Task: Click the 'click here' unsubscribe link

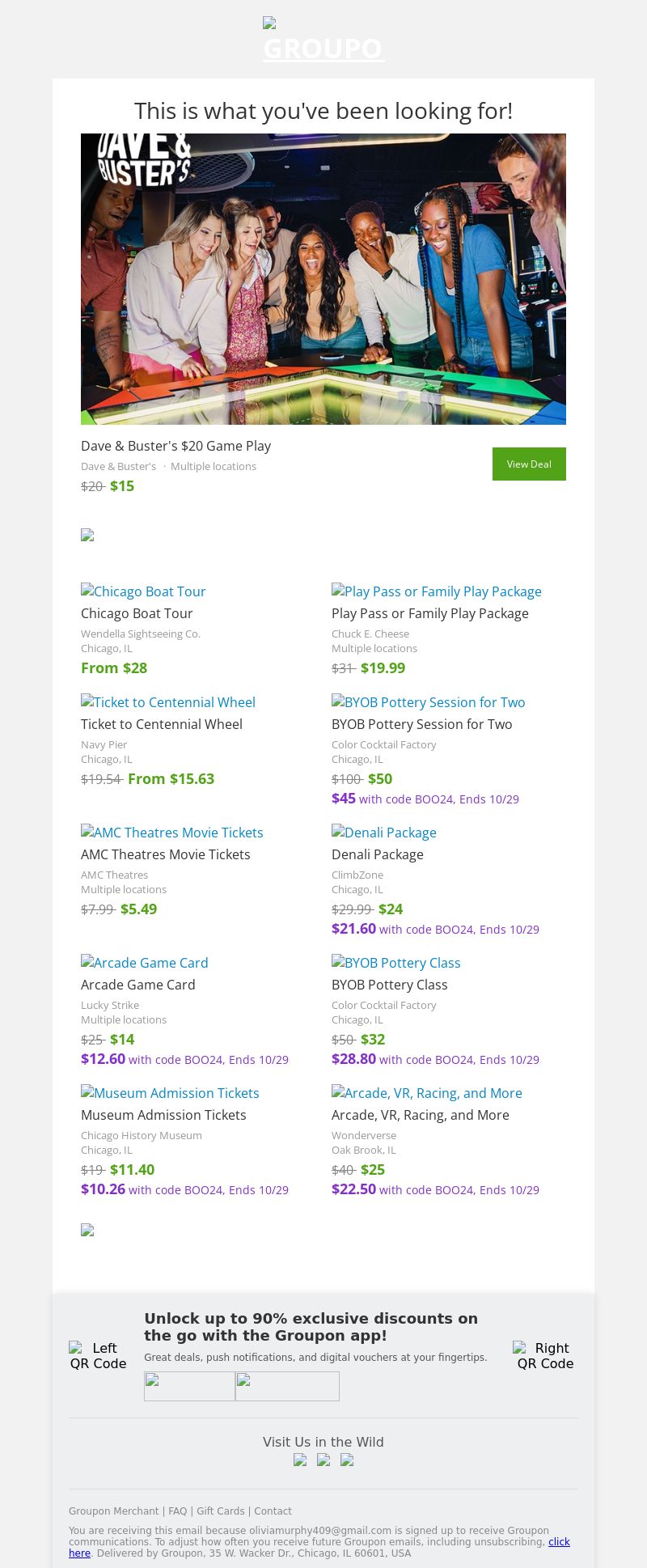Action: 558,1542
